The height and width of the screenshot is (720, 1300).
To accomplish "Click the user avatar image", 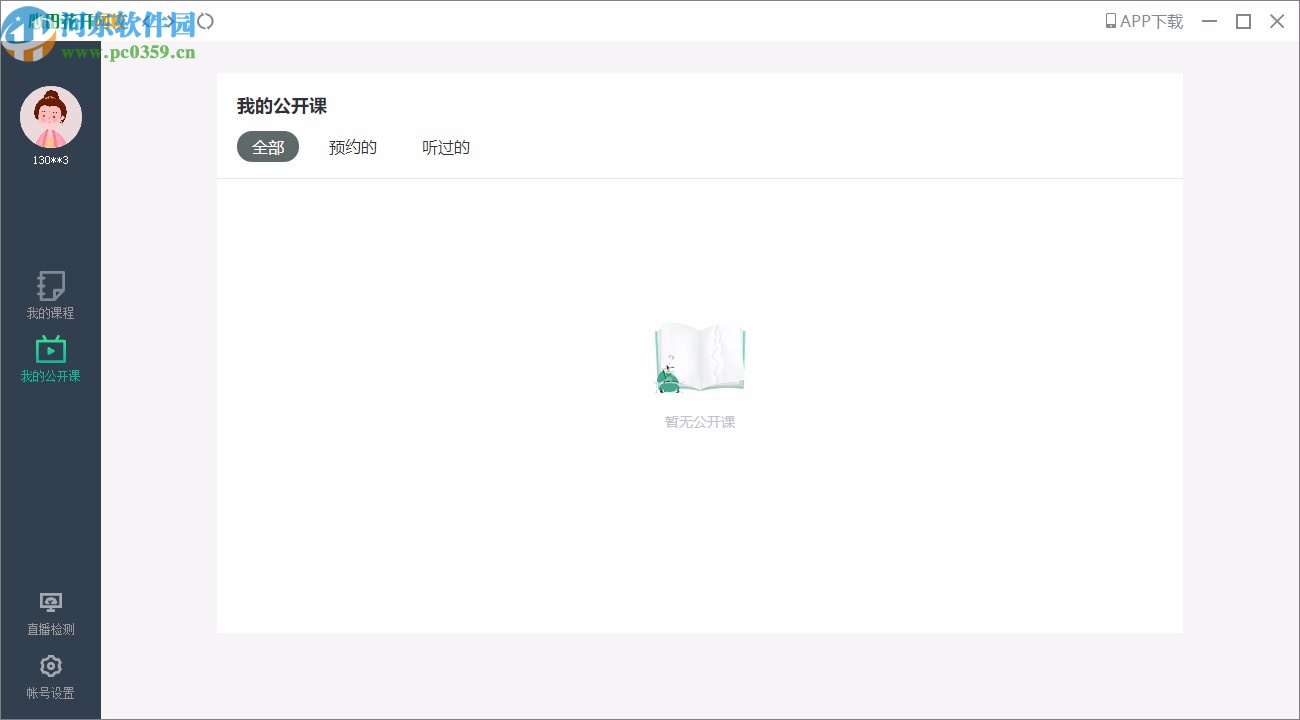I will click(x=50, y=116).
